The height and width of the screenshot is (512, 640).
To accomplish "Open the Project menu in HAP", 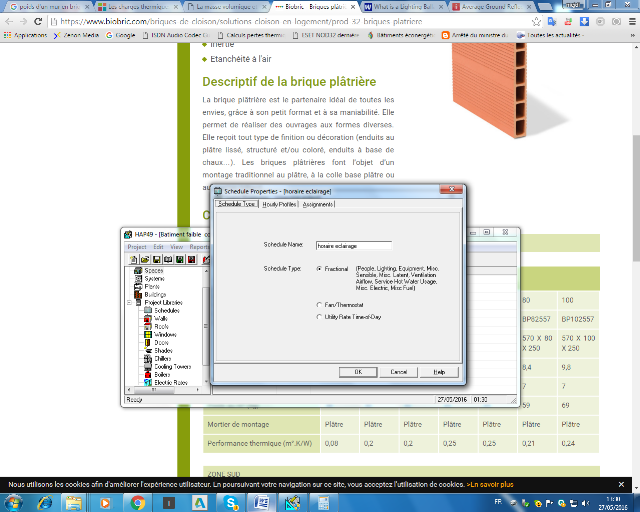I will click(136, 246).
